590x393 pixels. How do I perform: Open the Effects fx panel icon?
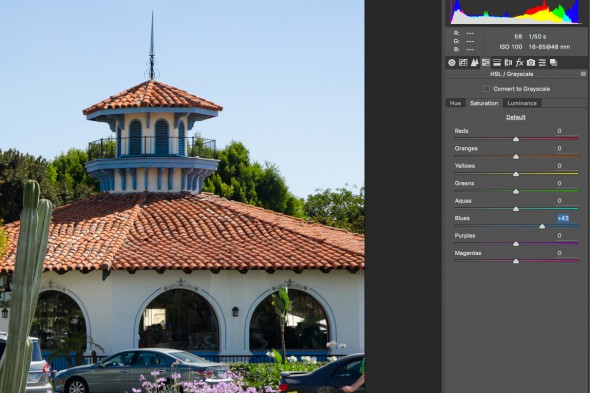(x=520, y=62)
